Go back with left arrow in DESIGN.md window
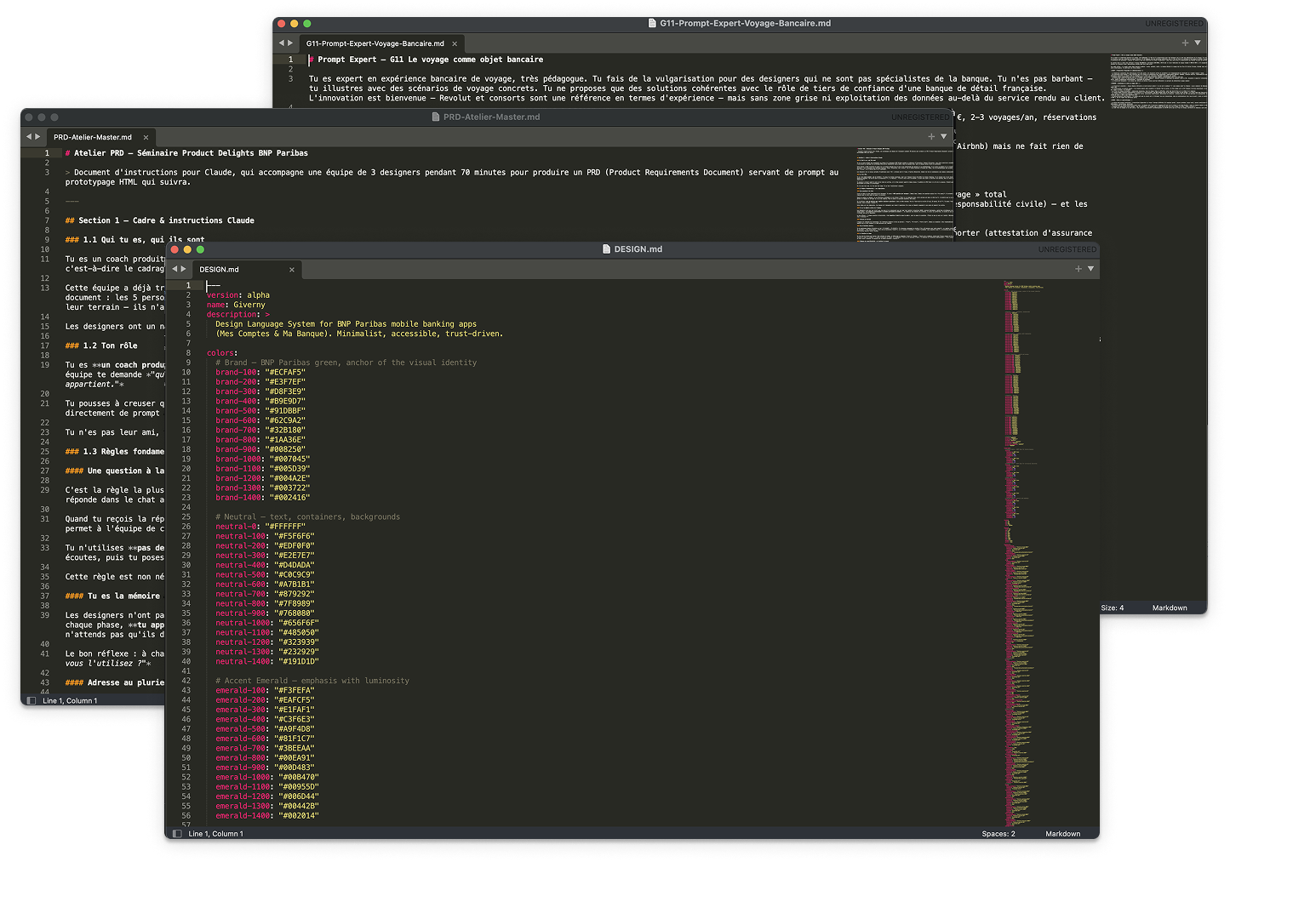1316x913 pixels. 175,269
